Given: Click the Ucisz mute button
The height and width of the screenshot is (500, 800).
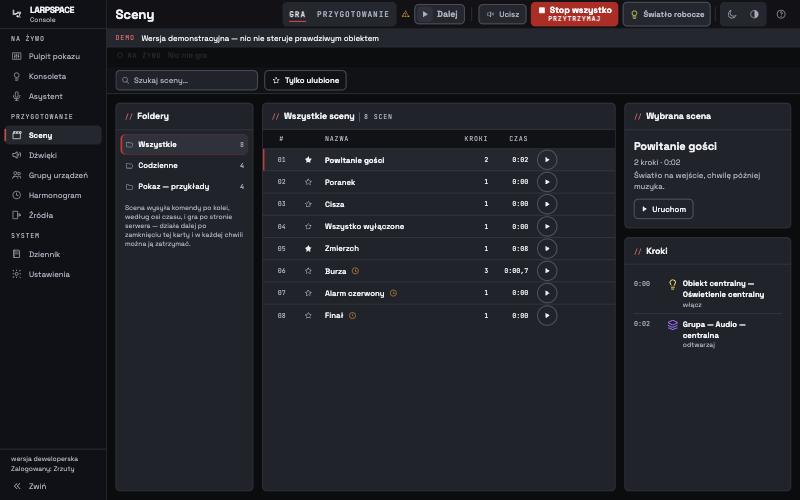Looking at the screenshot, I should 503,14.
